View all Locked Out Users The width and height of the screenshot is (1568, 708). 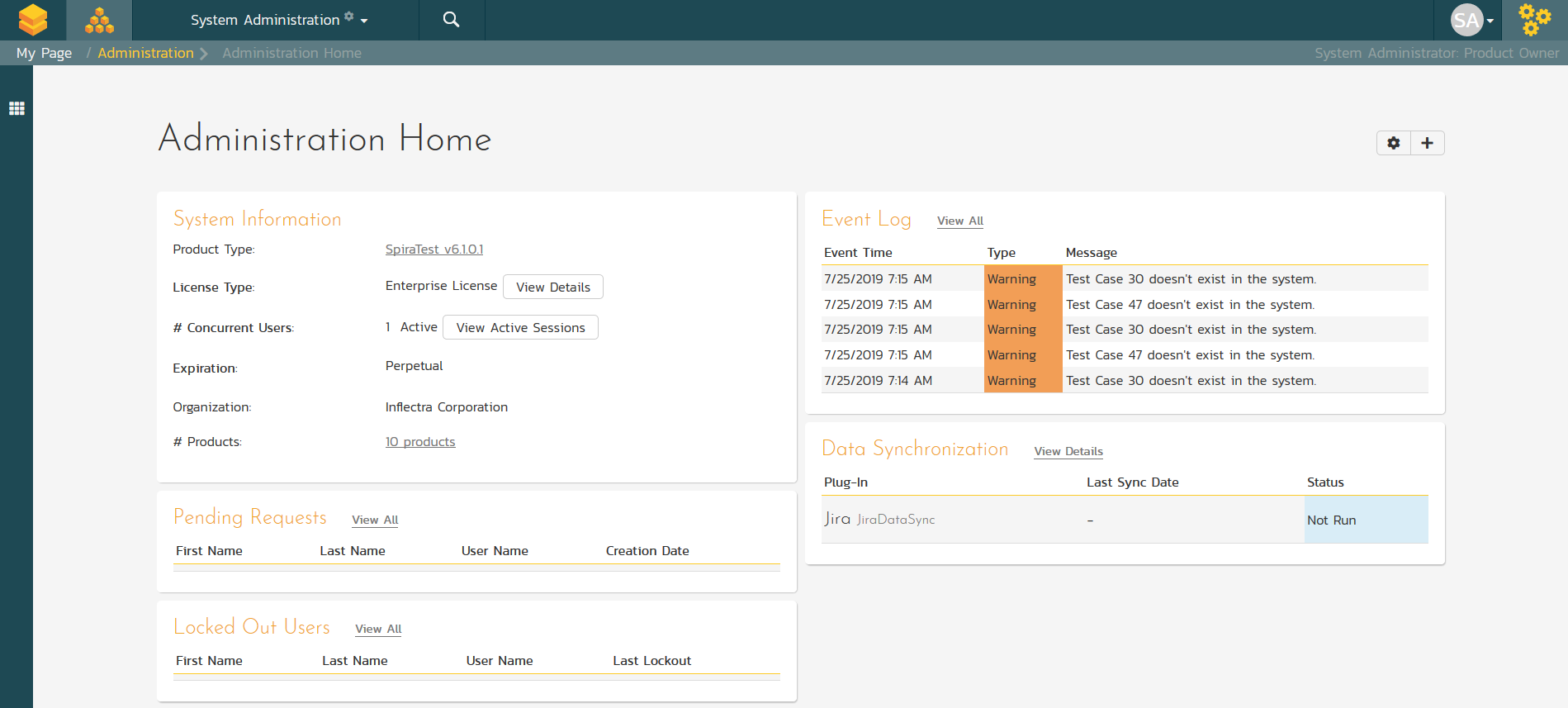click(x=378, y=629)
